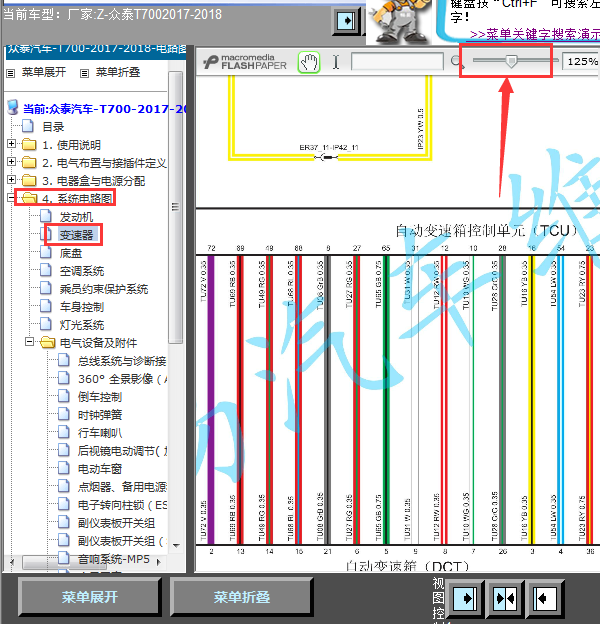Open the 底盘 circuit diagram
Screen dimensions: 600x624
(71, 253)
